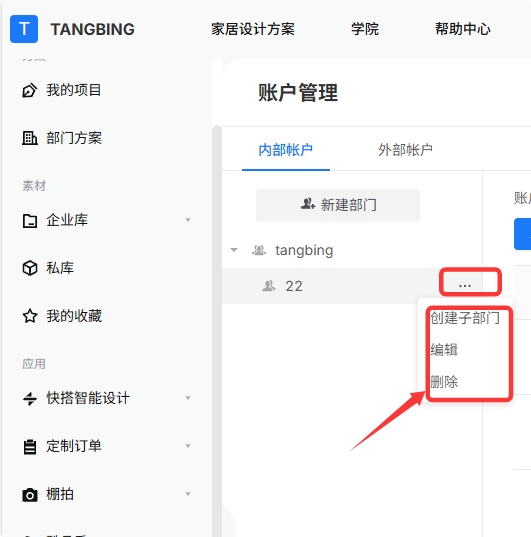Viewport: 531px width, 537px height.
Task: Switch to the 外部帐户 tab
Action: 405,150
